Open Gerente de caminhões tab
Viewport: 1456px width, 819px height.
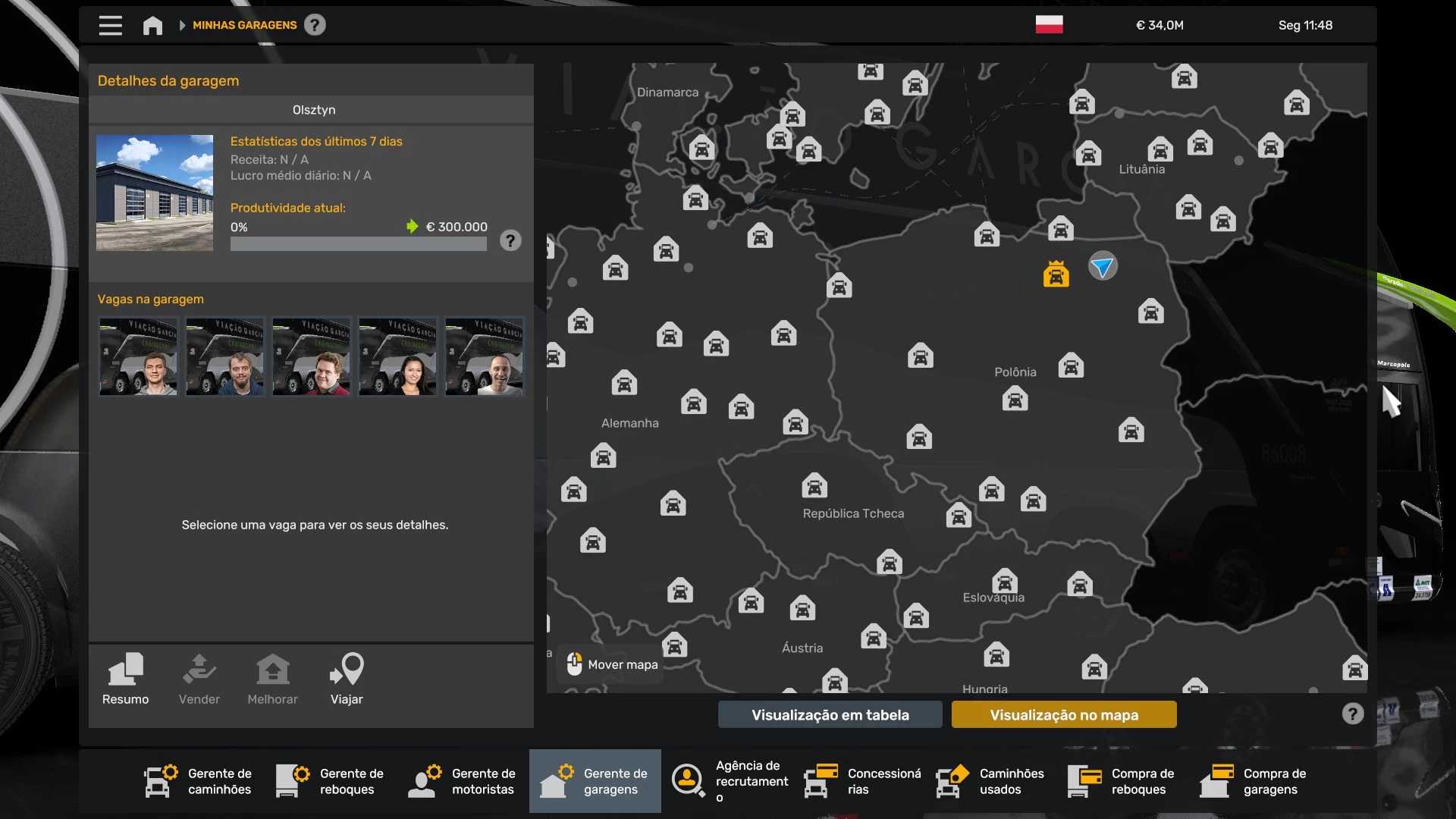click(x=199, y=781)
